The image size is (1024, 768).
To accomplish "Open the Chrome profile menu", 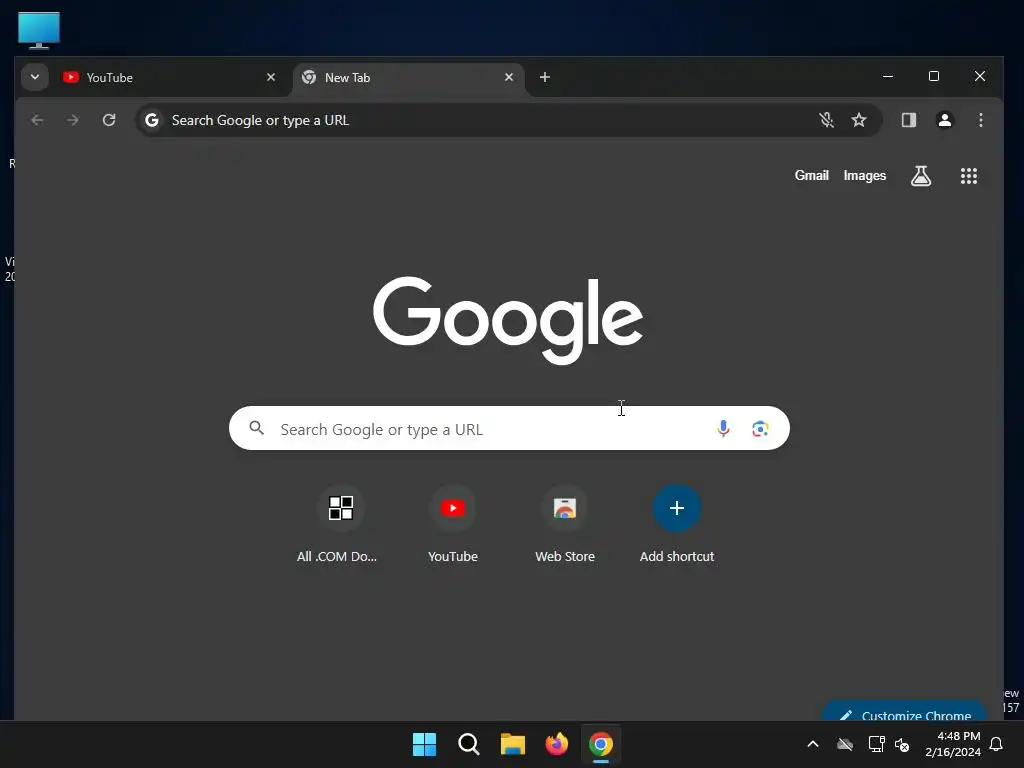I will [x=944, y=120].
